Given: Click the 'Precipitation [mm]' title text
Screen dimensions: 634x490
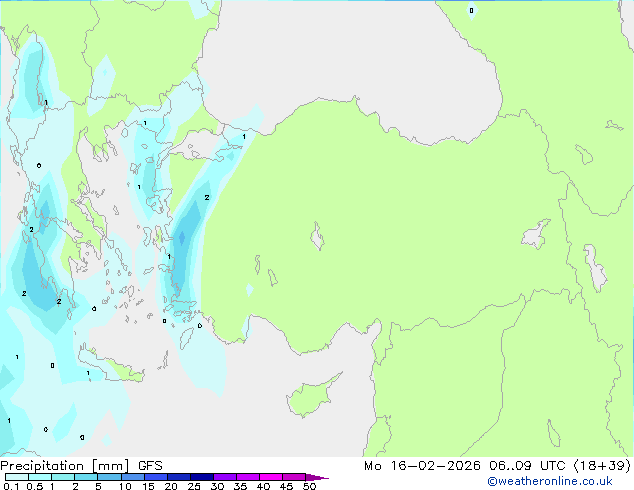Looking at the screenshot, I should click(65, 466).
